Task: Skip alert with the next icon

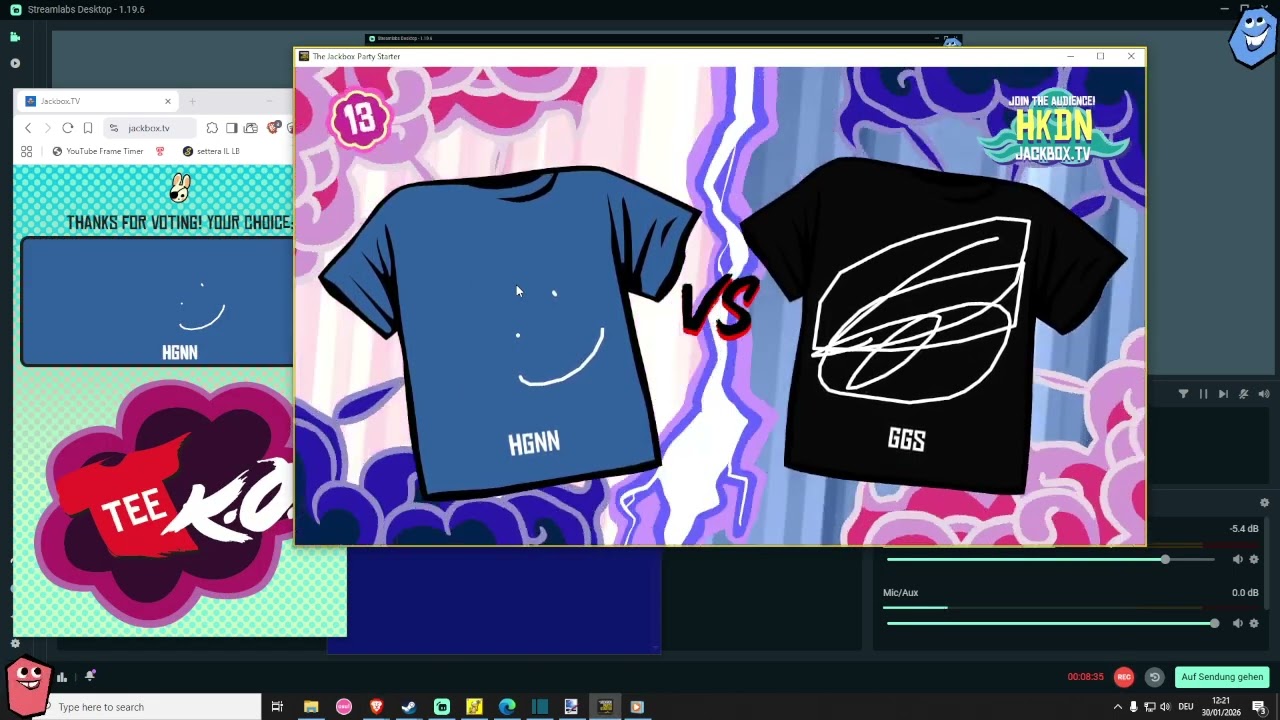Action: click(x=1223, y=394)
